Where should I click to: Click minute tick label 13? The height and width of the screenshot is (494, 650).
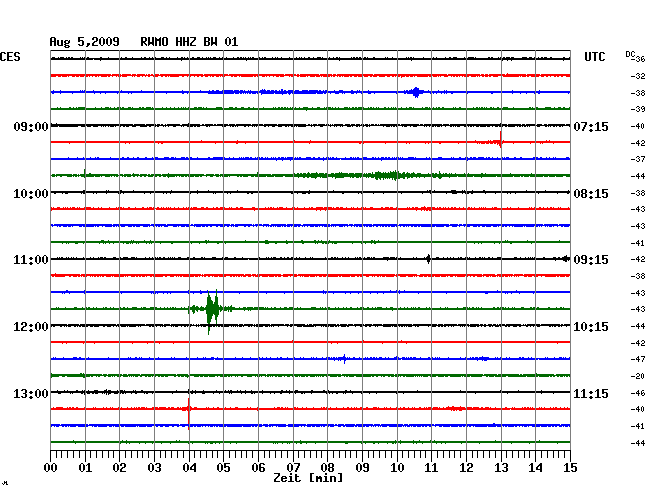[501, 467]
